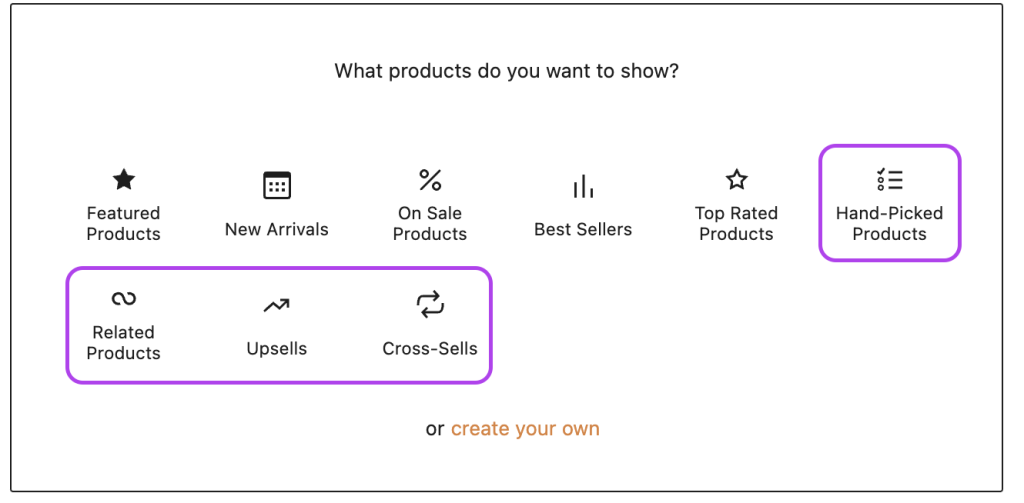The width and height of the screenshot is (1024, 503).
Task: Choose the "New Arrivals" text label
Action: click(x=277, y=229)
